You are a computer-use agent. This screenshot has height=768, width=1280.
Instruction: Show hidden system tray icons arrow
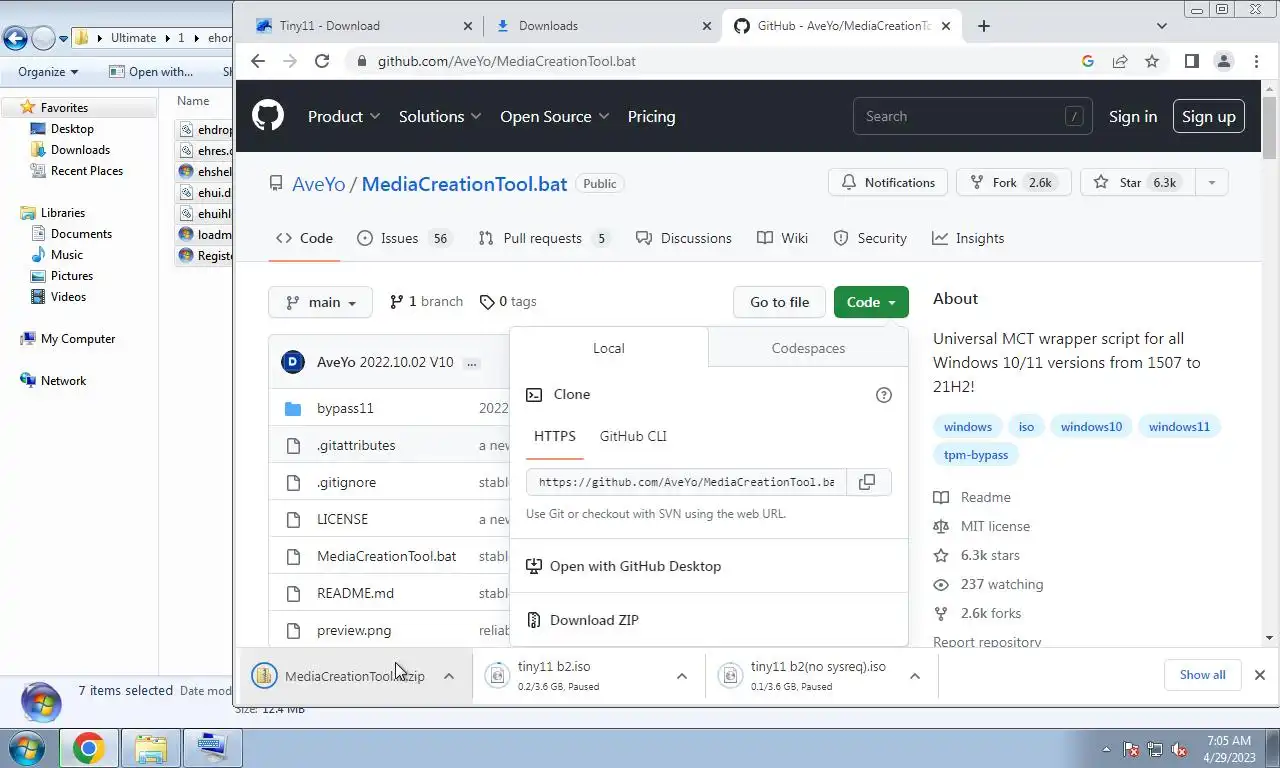(x=1106, y=749)
